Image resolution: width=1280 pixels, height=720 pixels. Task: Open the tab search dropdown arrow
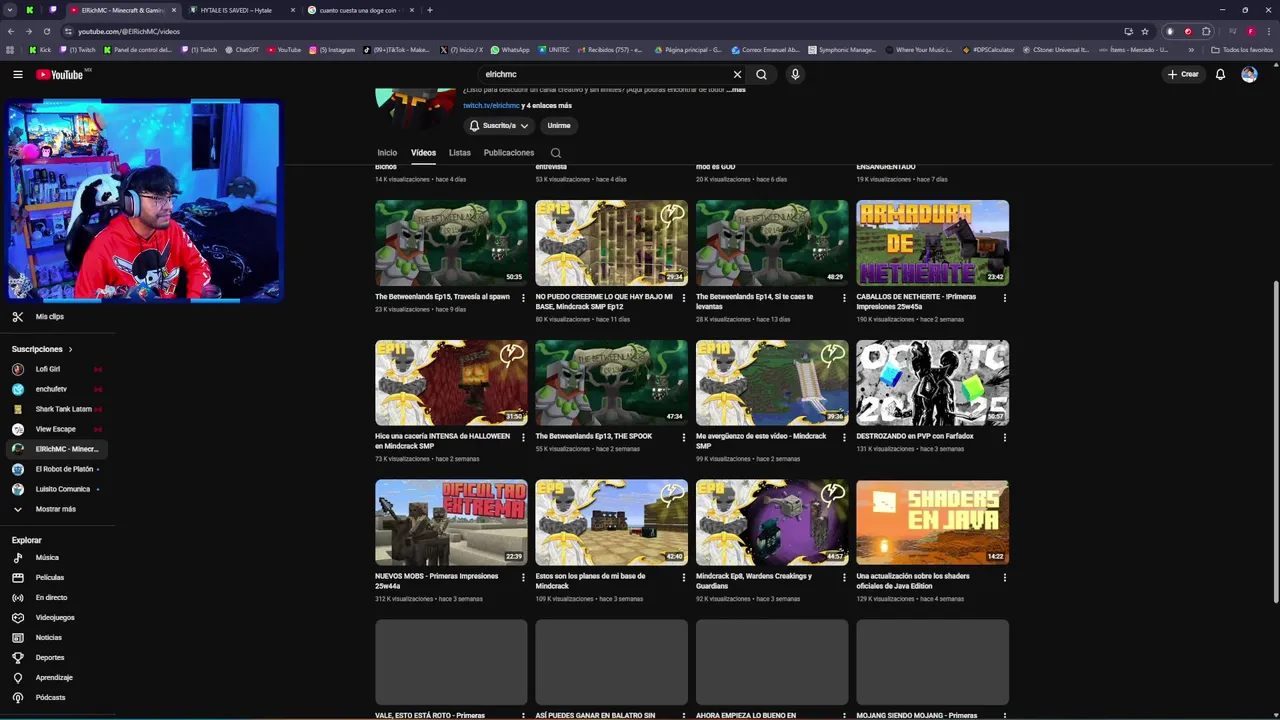[x=10, y=10]
